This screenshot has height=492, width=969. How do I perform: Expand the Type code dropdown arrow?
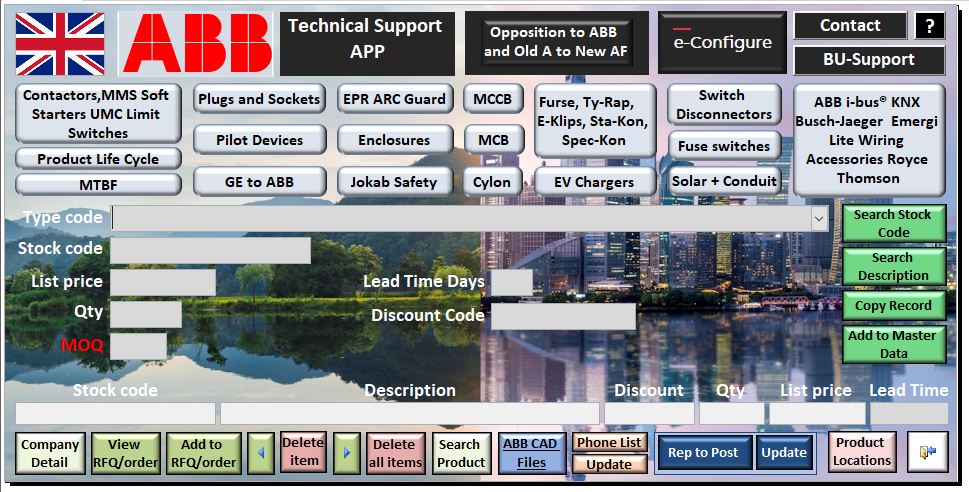tap(819, 219)
